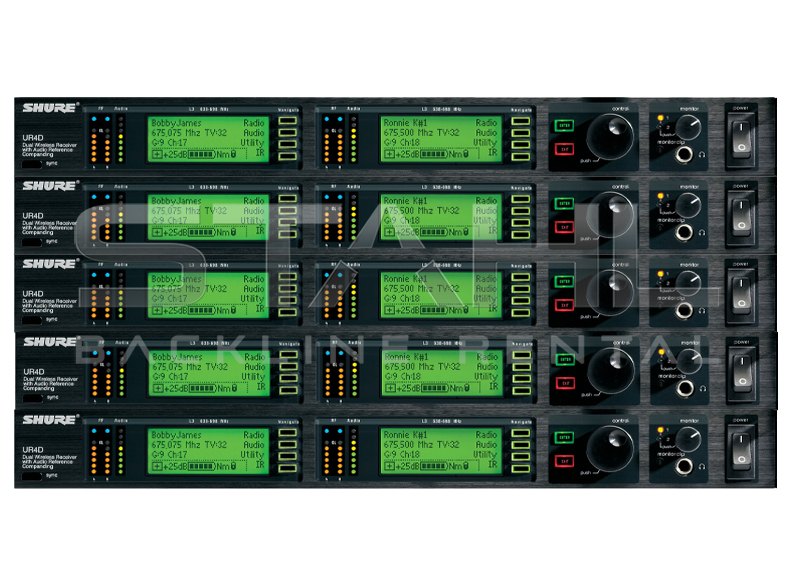Click the UR4D model label on top receiver
This screenshot has width=794, height=567.
pos(33,138)
